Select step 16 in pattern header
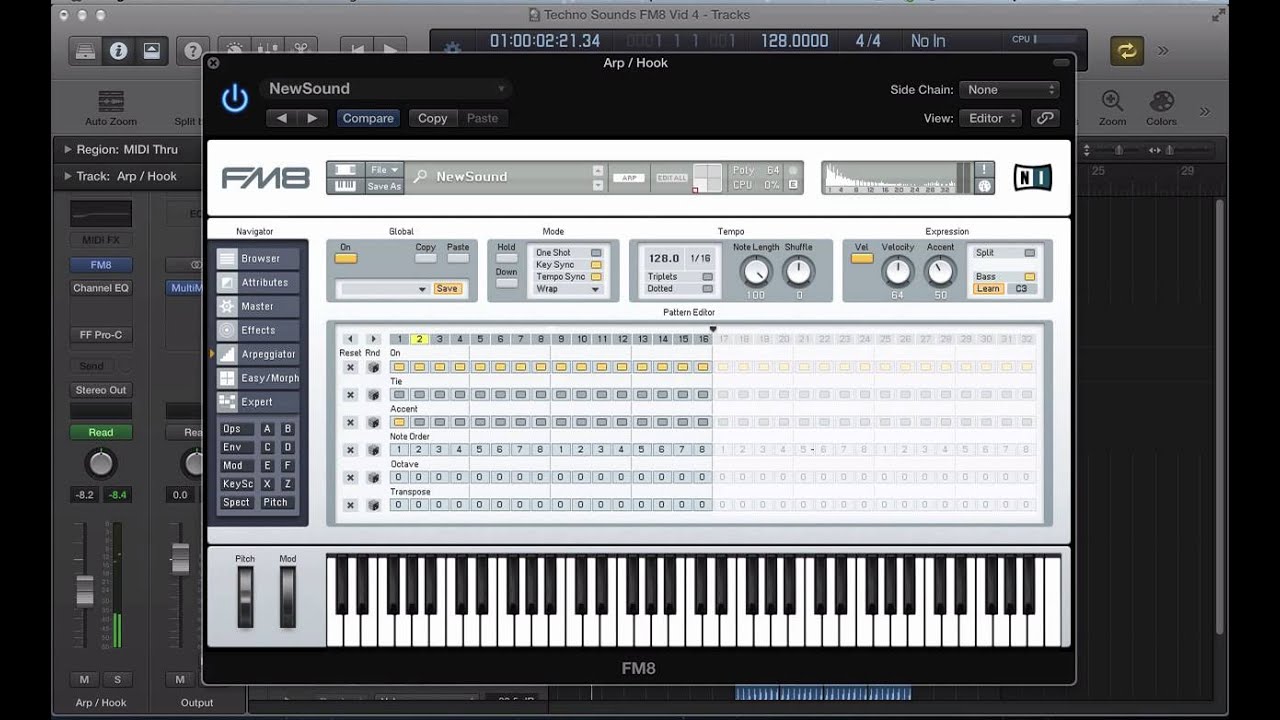The image size is (1280, 720). [x=703, y=339]
